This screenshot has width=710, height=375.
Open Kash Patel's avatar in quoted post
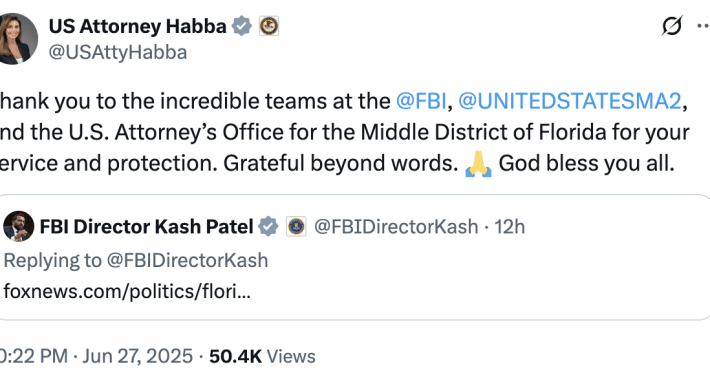click(x=19, y=226)
